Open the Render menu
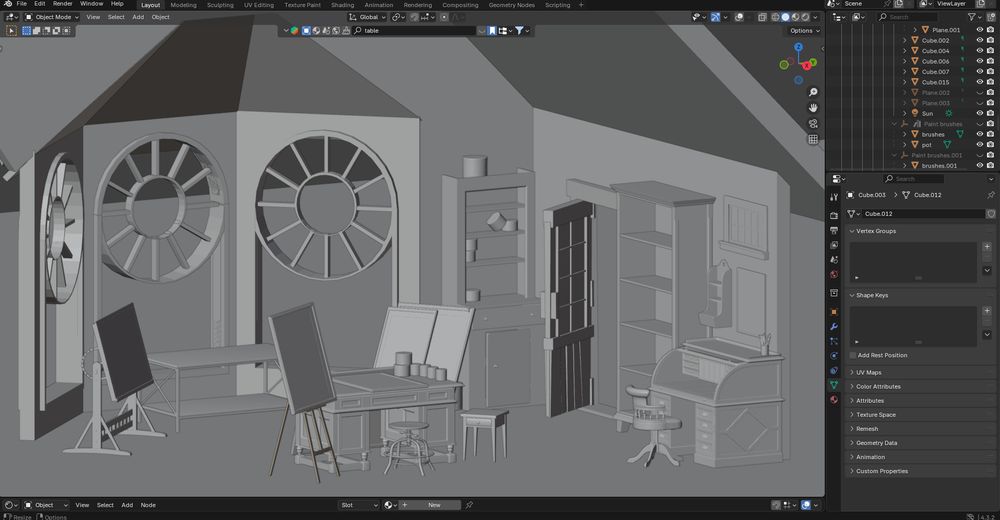Image resolution: width=1000 pixels, height=520 pixels. pyautogui.click(x=62, y=4)
